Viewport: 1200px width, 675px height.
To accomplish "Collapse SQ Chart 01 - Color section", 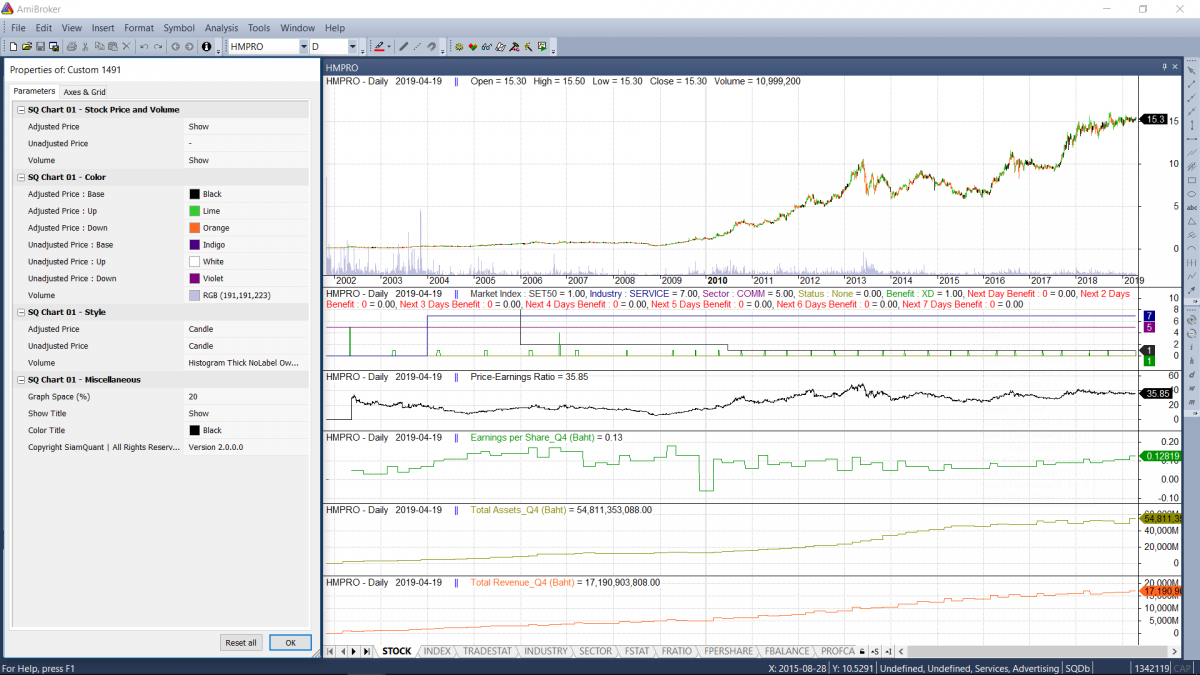I will 20,177.
